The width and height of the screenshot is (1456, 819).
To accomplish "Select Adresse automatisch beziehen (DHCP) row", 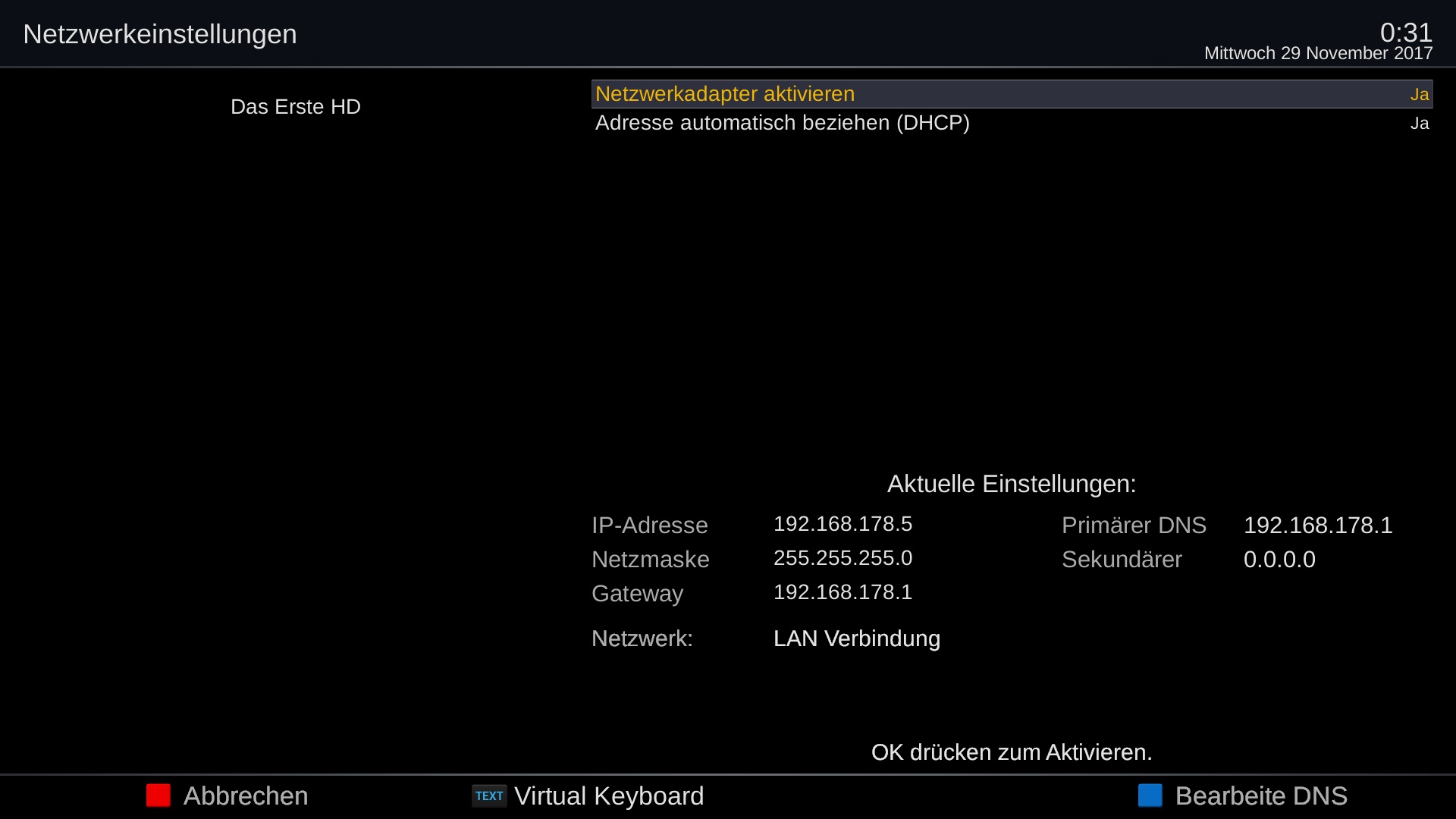I will [1012, 123].
